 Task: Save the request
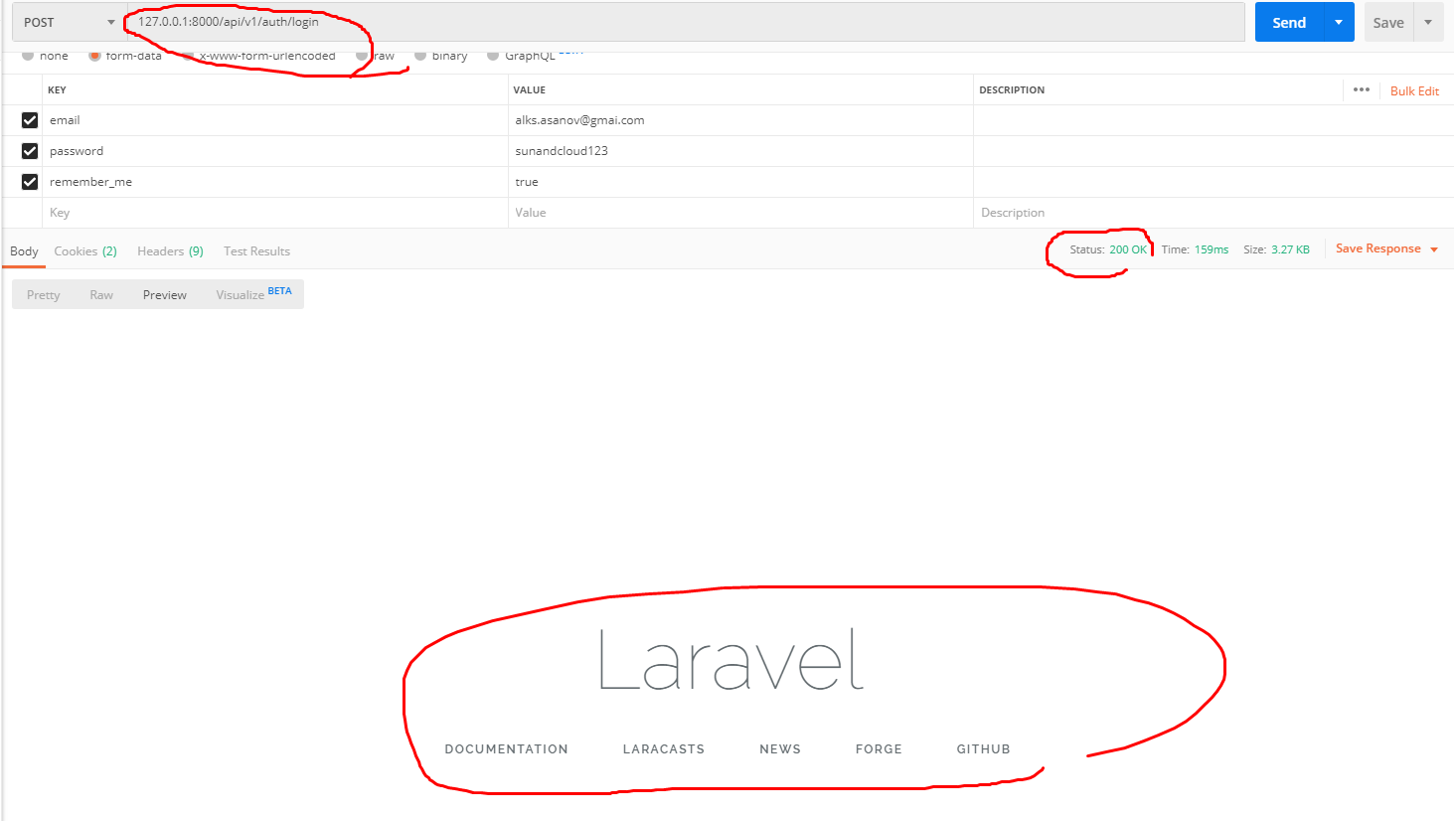(1388, 23)
